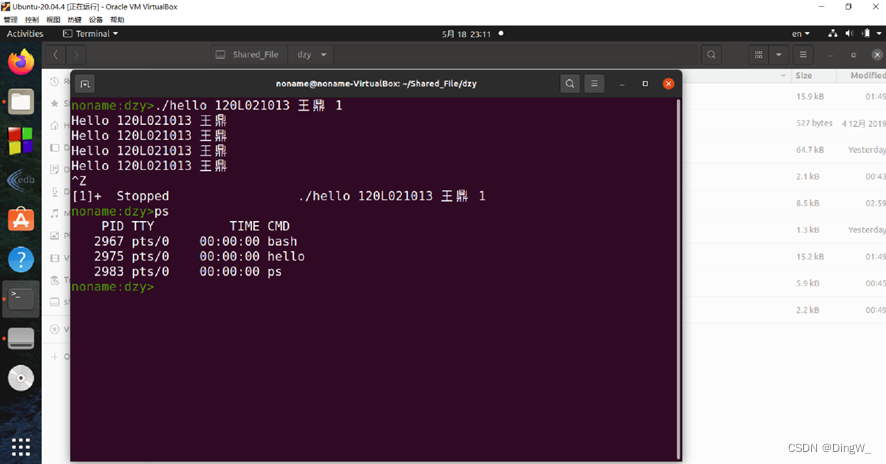Expand the dzy path dropdown arrow
The width and height of the screenshot is (886, 464).
[x=324, y=55]
